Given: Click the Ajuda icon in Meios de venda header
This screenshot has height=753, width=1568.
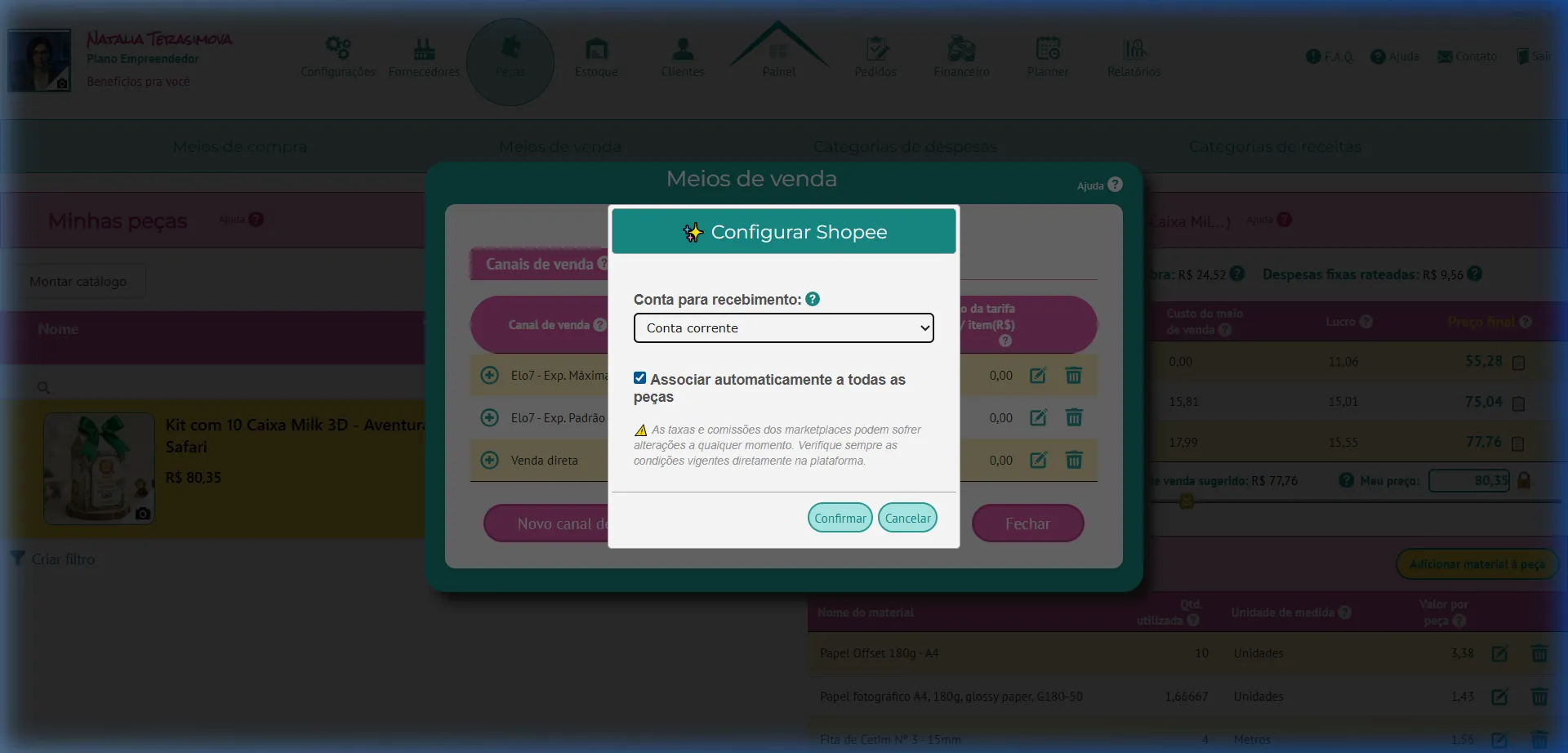Looking at the screenshot, I should 1115,185.
